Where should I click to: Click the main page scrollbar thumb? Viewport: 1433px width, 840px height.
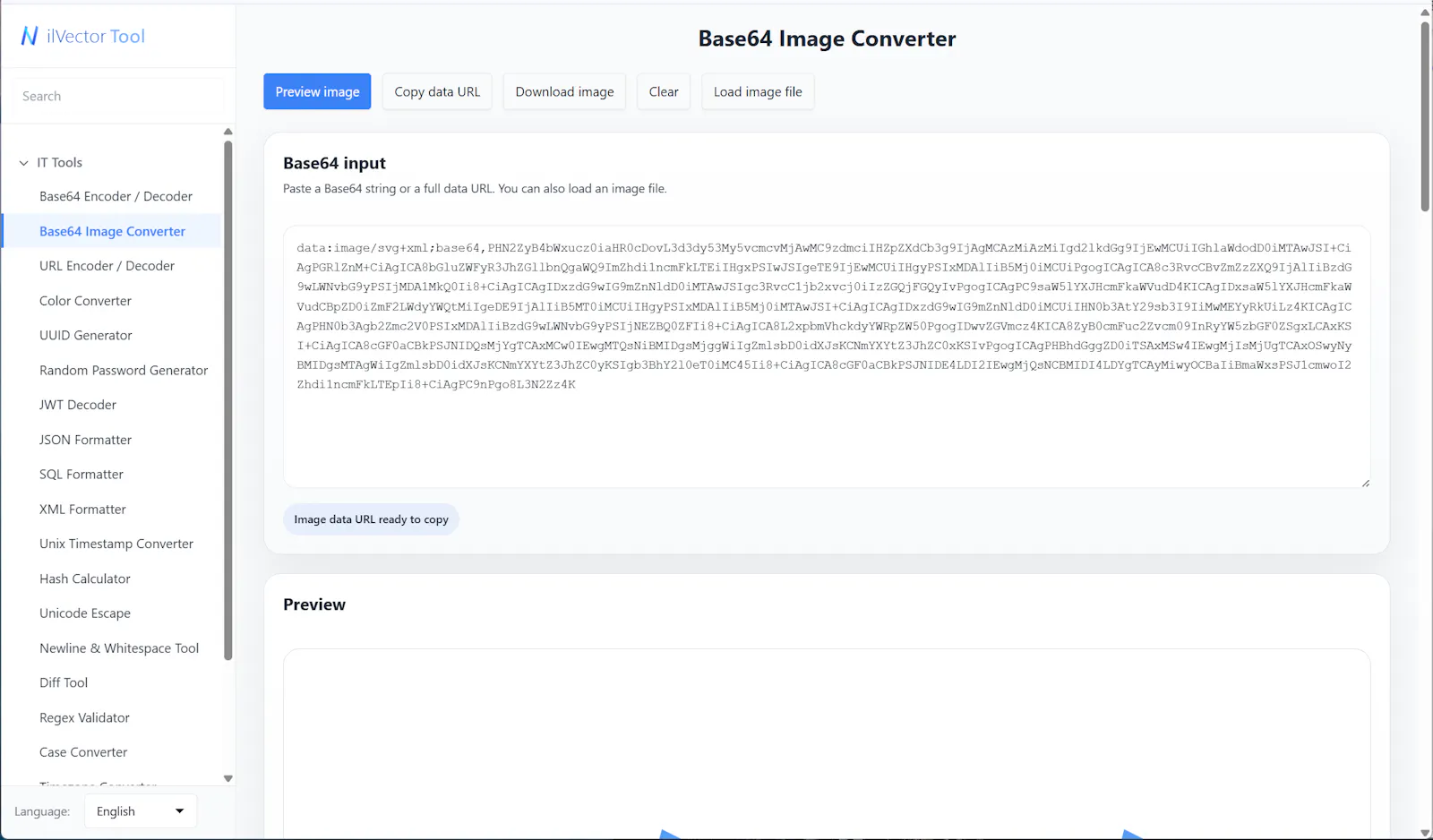pos(1425,116)
